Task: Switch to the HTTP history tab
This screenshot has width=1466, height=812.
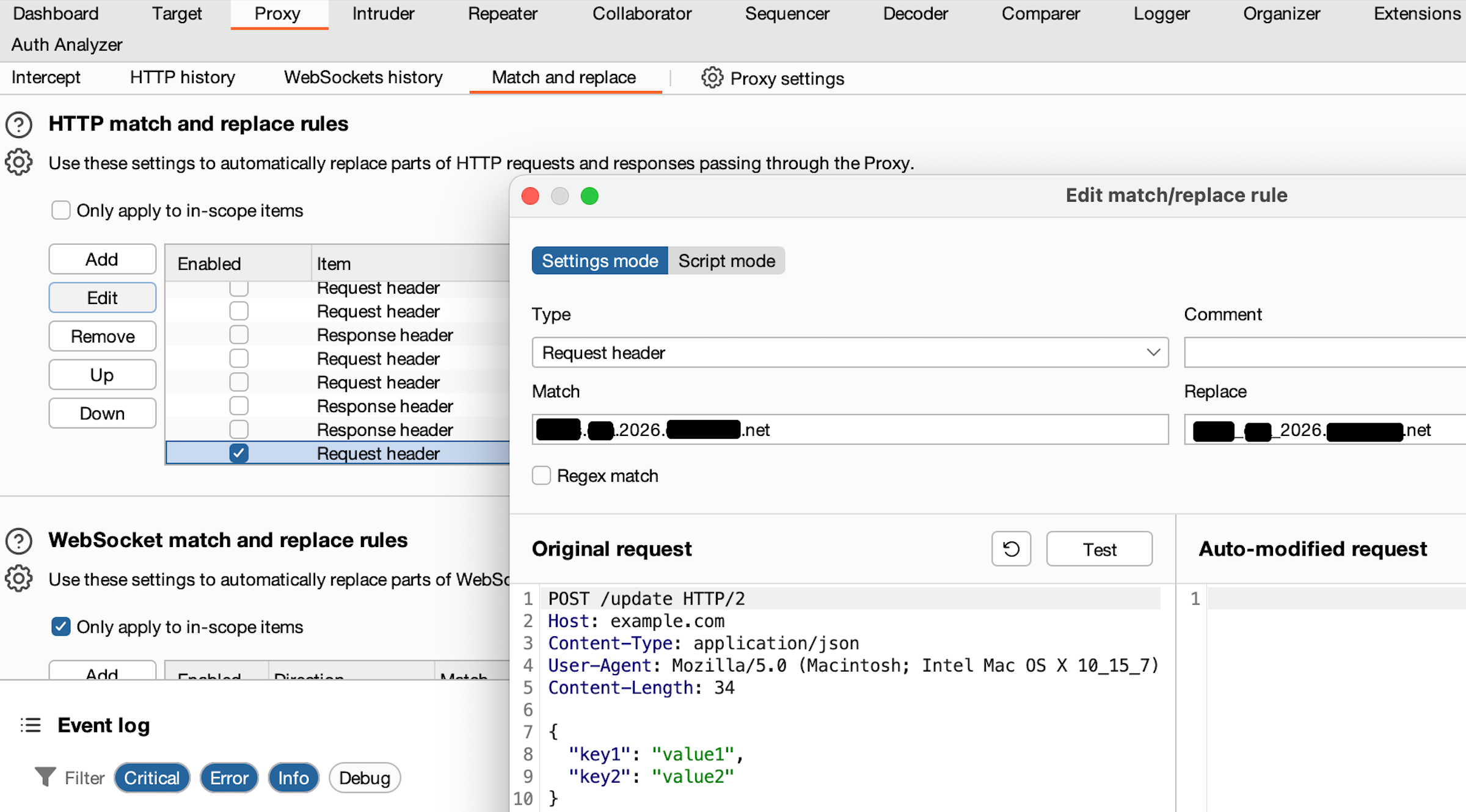Action: click(x=182, y=78)
